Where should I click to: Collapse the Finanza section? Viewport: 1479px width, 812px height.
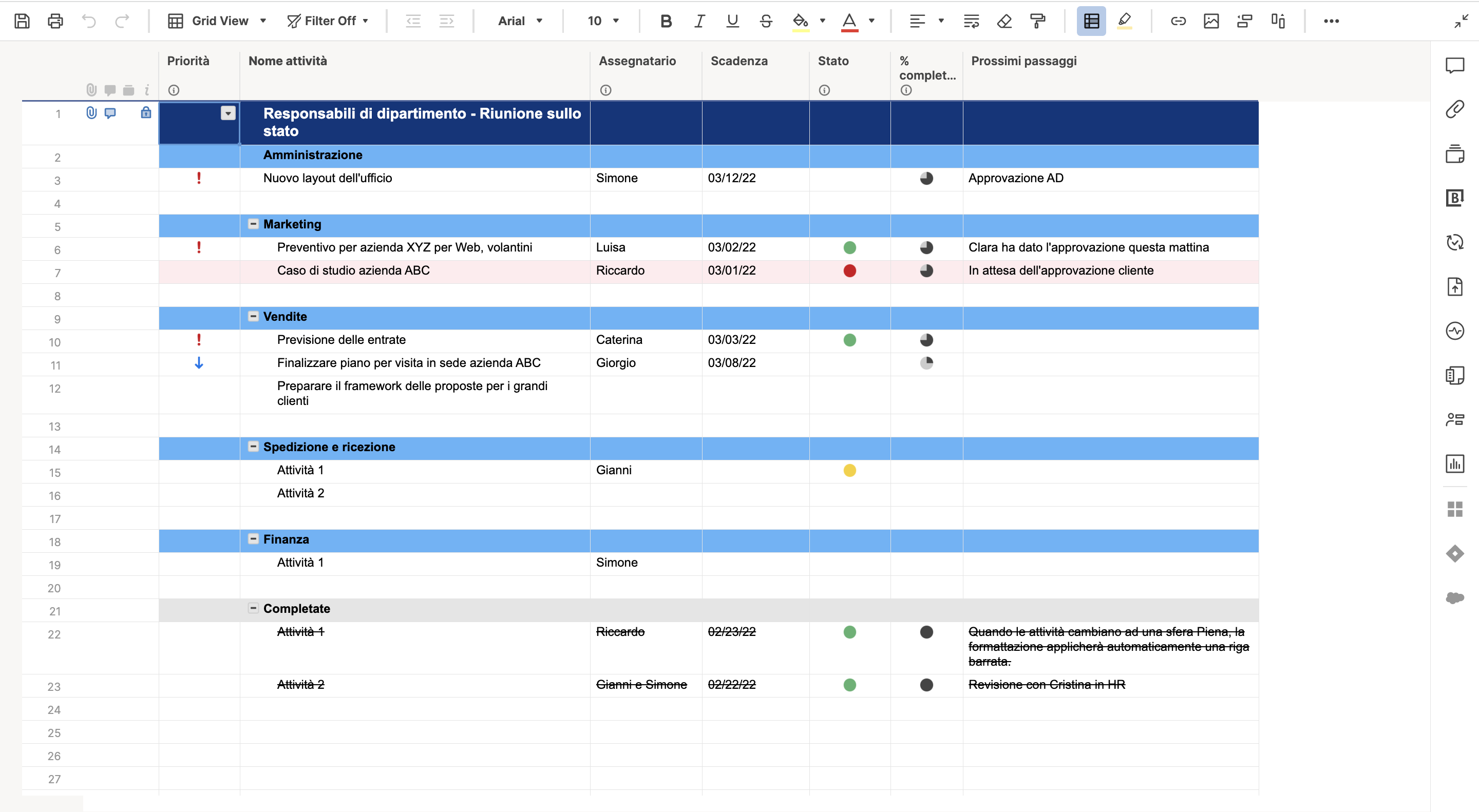pos(253,539)
